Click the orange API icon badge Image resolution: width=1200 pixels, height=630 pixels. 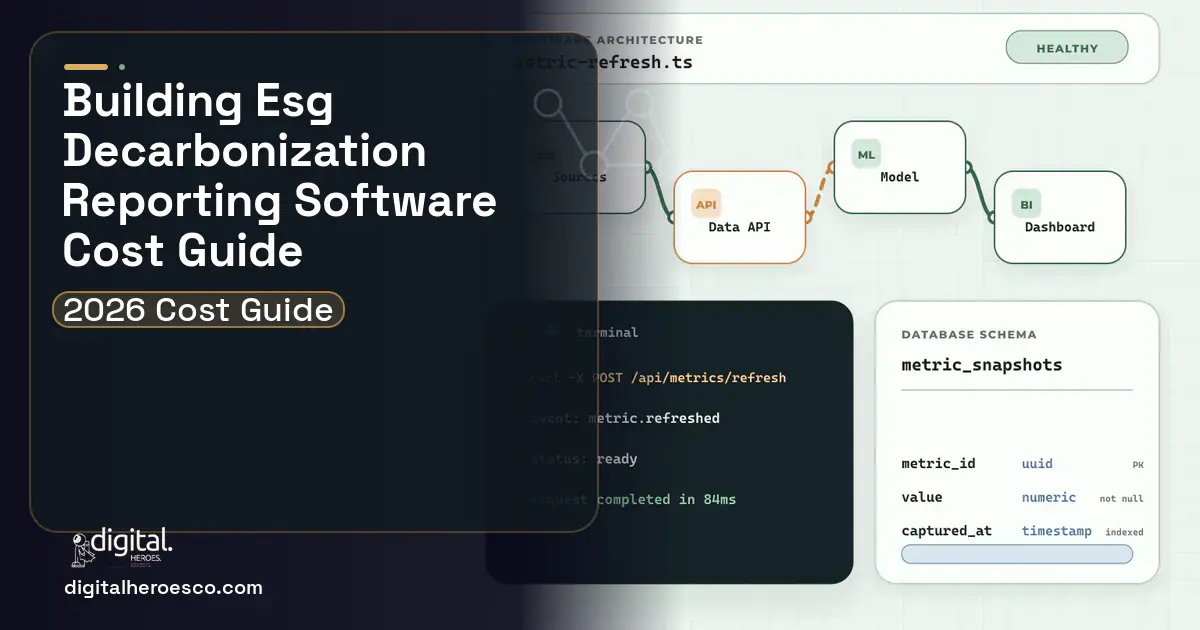706,204
